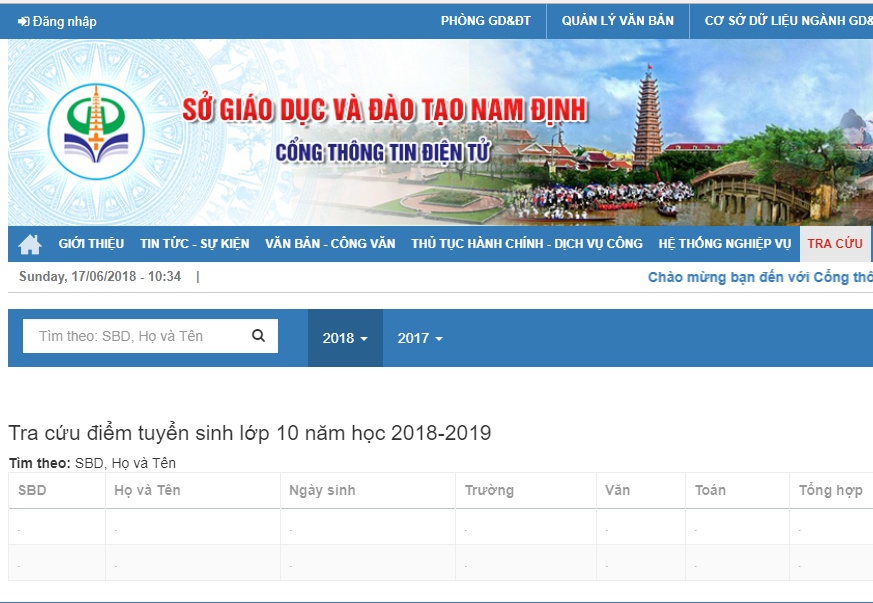Viewport: 873px width, 603px height.
Task: Expand the 2018 year dropdown
Action: 345,338
